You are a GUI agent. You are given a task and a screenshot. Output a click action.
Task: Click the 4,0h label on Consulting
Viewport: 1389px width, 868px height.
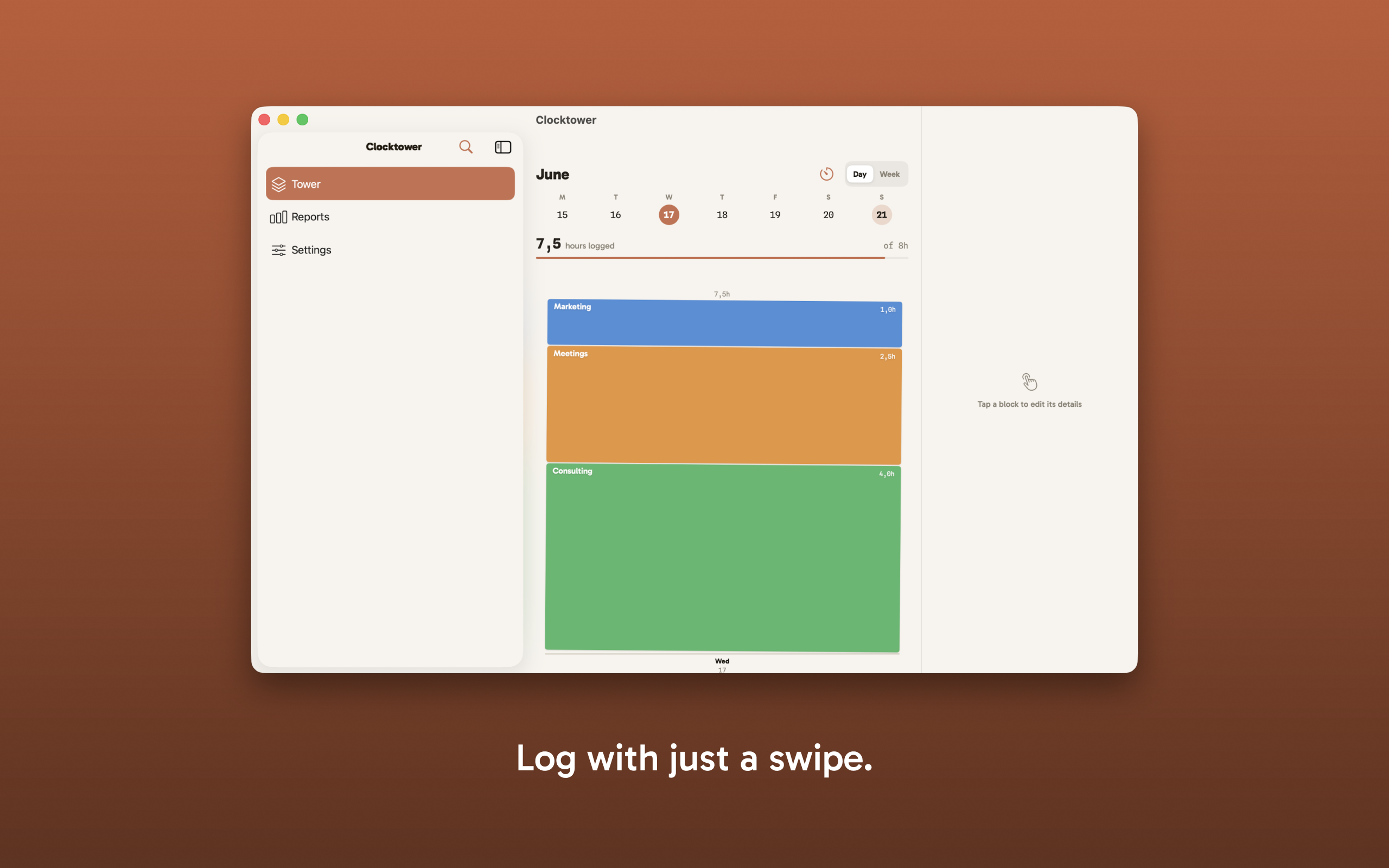pyautogui.click(x=886, y=474)
